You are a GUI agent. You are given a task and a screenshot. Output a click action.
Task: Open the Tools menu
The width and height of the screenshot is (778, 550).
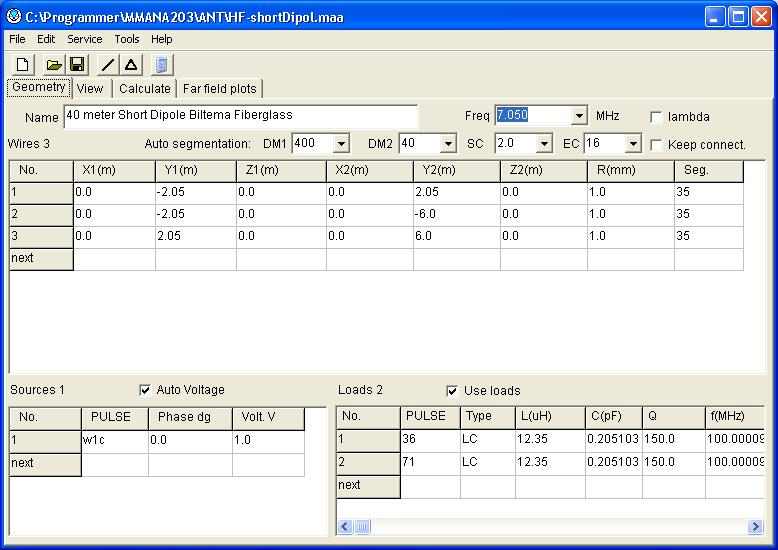127,39
